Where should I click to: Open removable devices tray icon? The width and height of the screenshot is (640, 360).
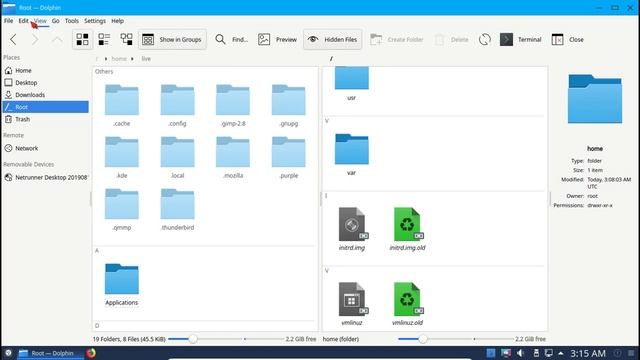point(536,353)
